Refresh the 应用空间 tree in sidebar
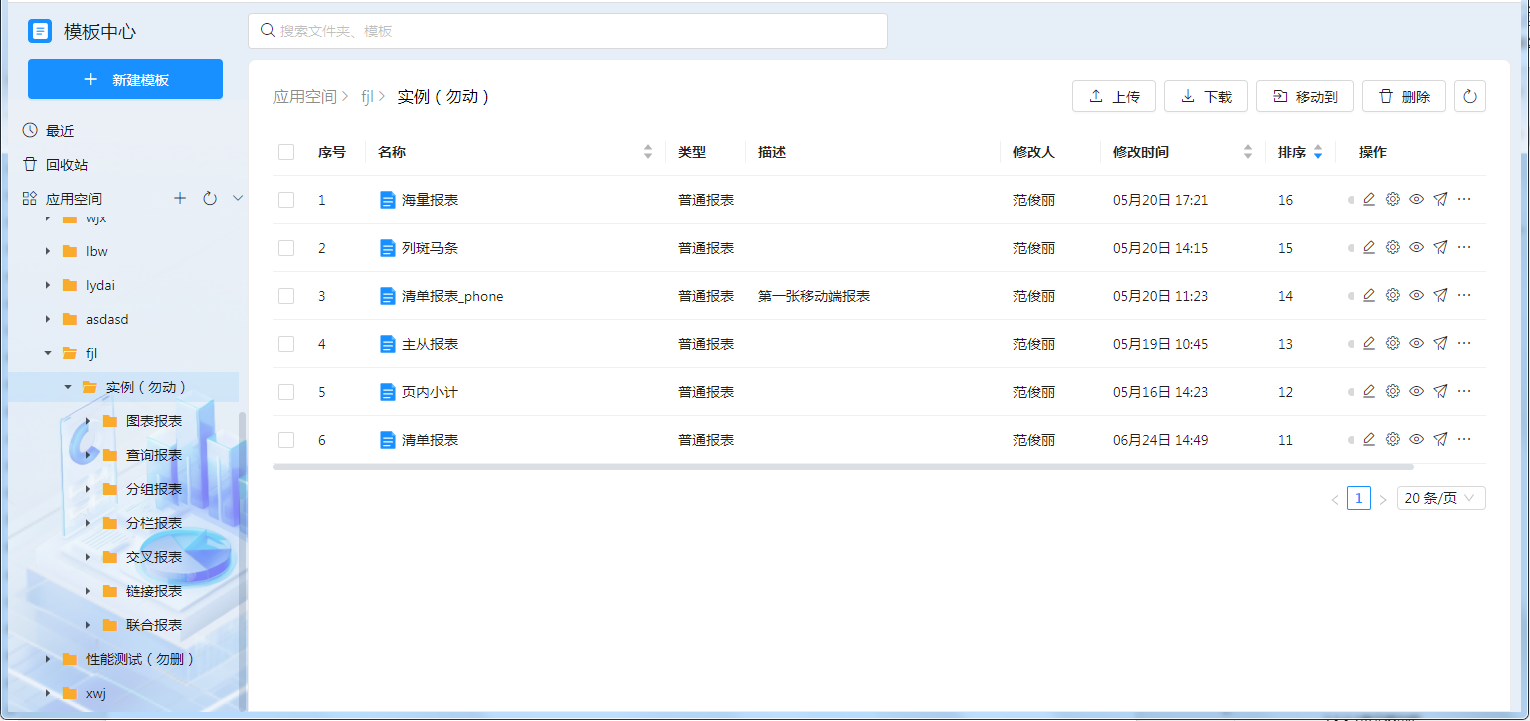This screenshot has height=721, width=1530. (x=210, y=199)
